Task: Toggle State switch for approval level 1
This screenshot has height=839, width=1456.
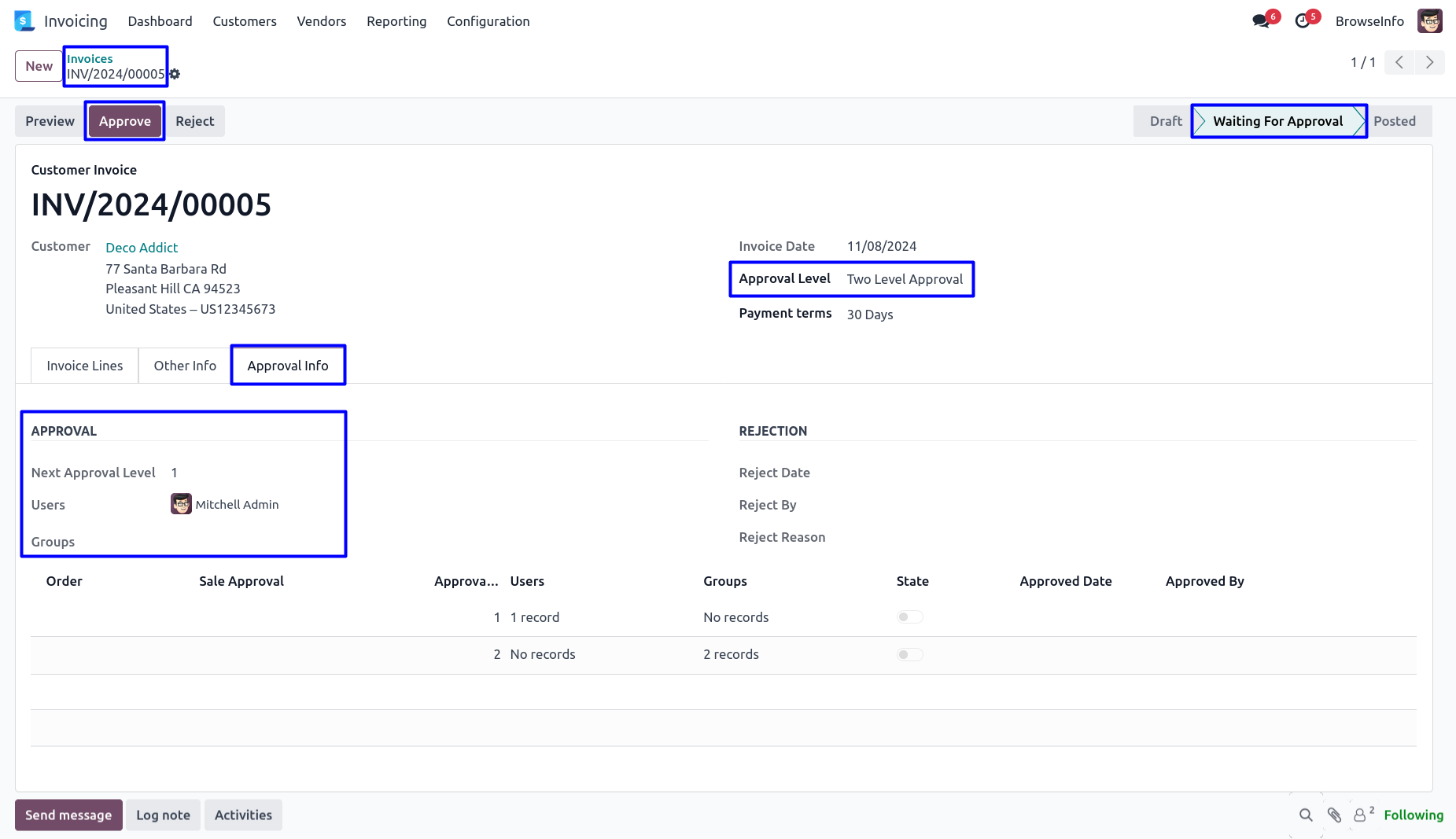Action: (x=909, y=617)
